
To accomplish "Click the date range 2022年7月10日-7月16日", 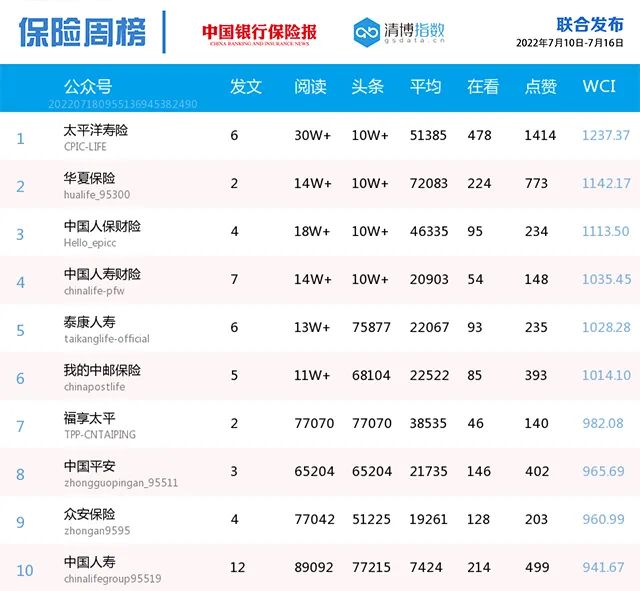I will click(570, 43).
